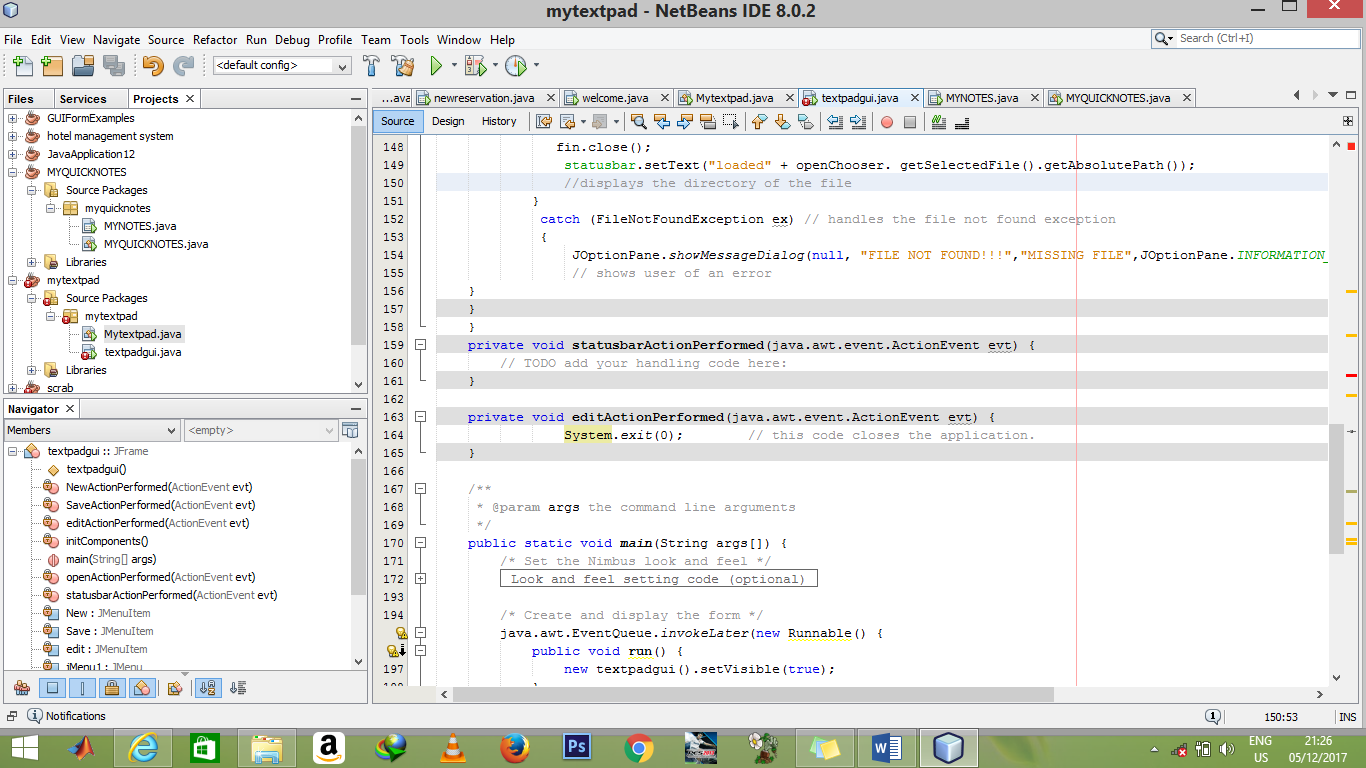
Task: Switch to History view
Action: coord(499,121)
